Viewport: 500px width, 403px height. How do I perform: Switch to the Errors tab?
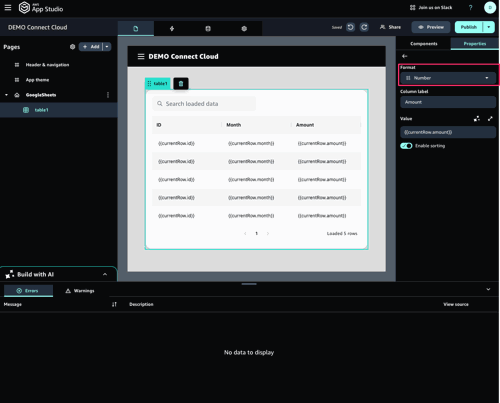coord(28,291)
